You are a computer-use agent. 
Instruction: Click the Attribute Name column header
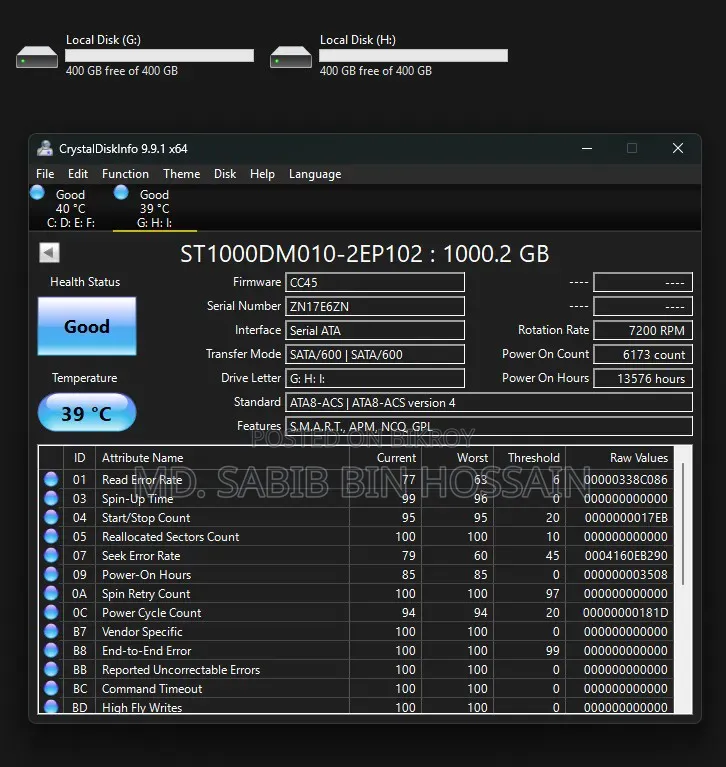point(222,458)
